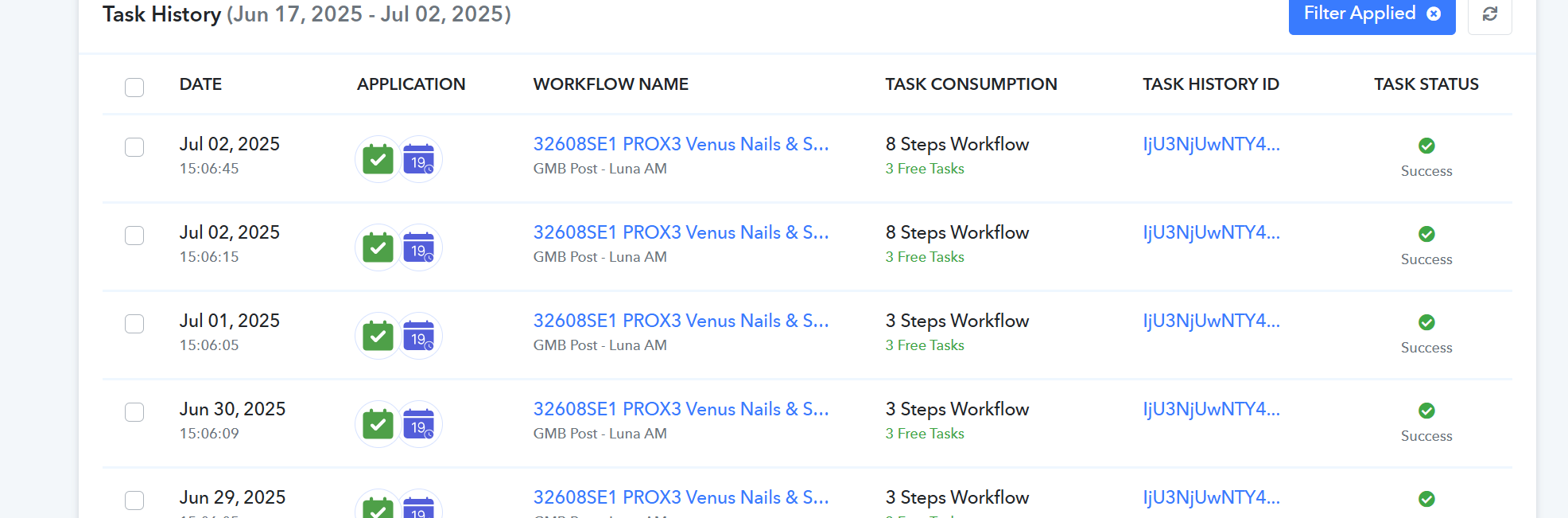Click the DATE column header
This screenshot has width=1568, height=518.
coord(200,84)
